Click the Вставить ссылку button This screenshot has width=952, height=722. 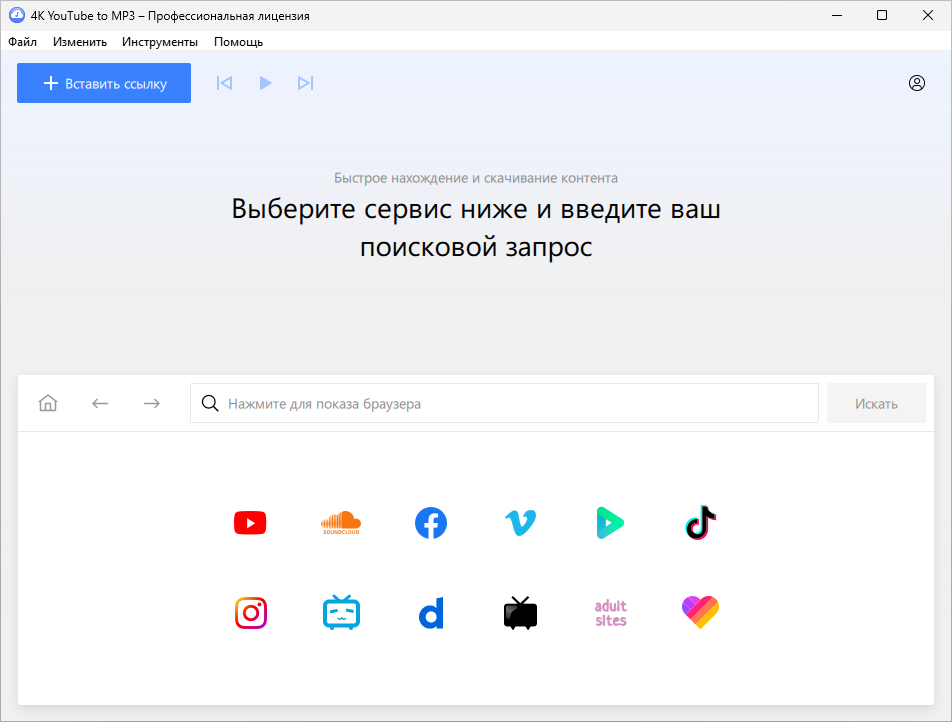pyautogui.click(x=103, y=83)
